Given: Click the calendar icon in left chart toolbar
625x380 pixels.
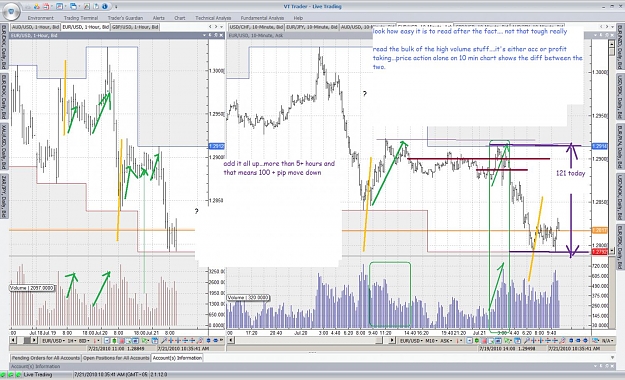Looking at the screenshot, I should pos(155,341).
